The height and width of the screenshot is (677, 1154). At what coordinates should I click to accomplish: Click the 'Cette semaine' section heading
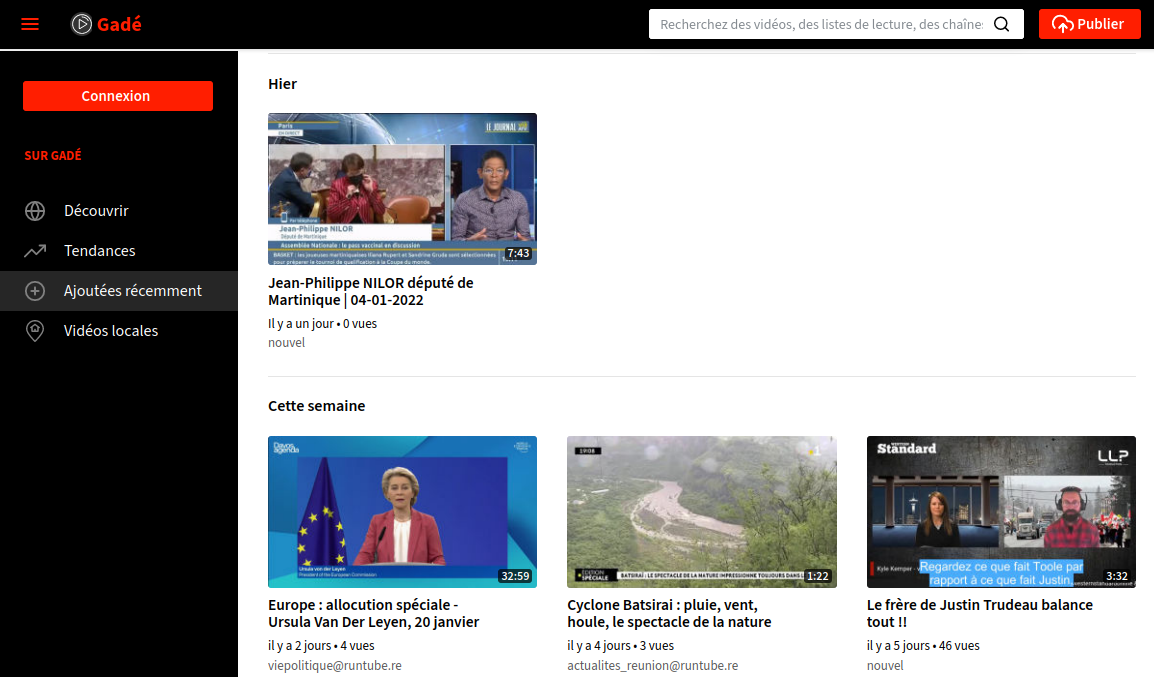316,406
